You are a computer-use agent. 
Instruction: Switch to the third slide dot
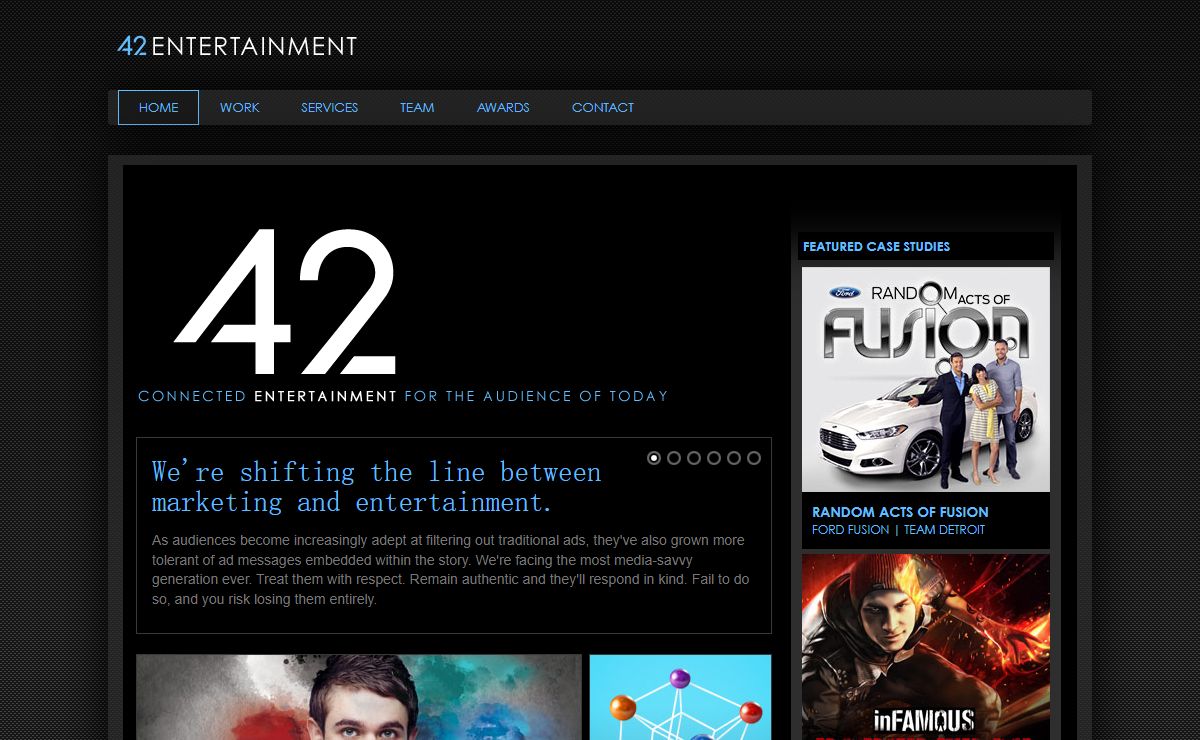pos(694,458)
